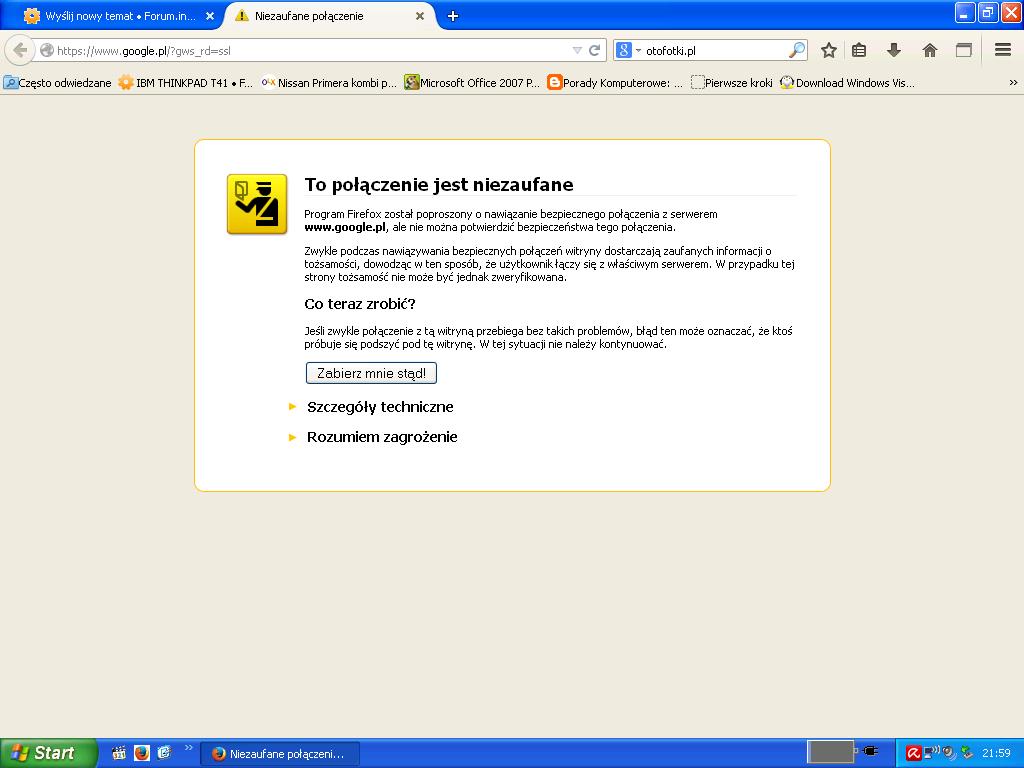Open a new tab with plus button
Viewport: 1024px width, 768px height.
click(x=453, y=16)
